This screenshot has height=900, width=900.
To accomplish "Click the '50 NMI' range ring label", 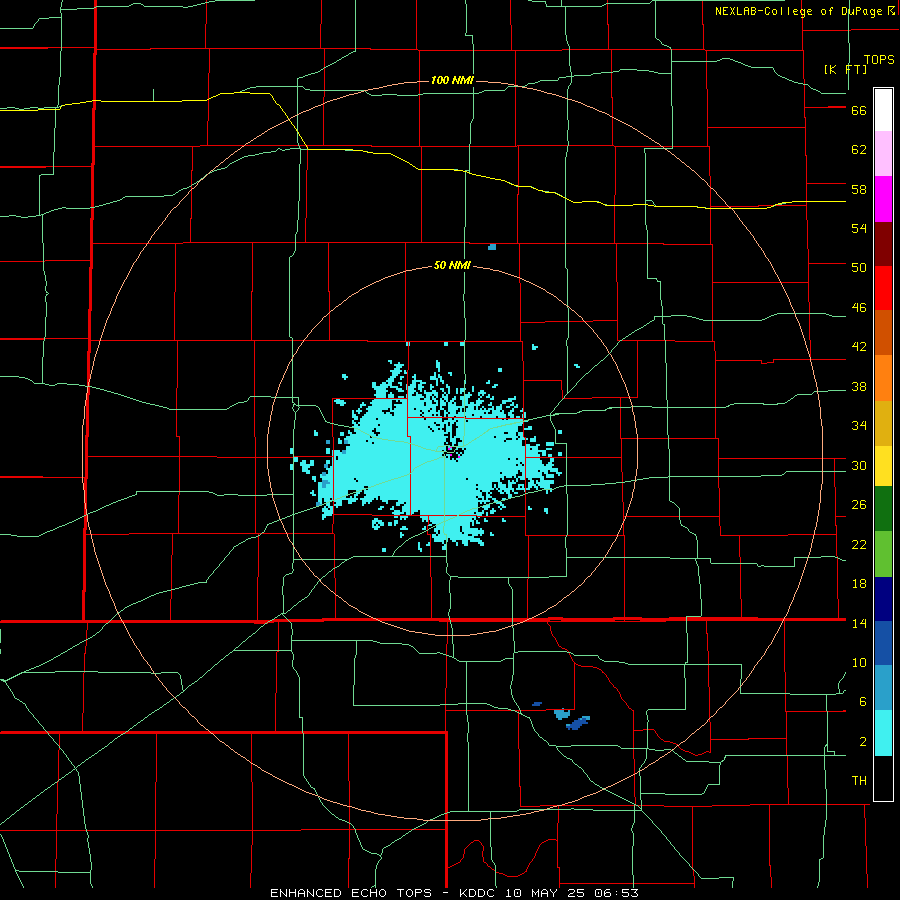I will [x=452, y=265].
